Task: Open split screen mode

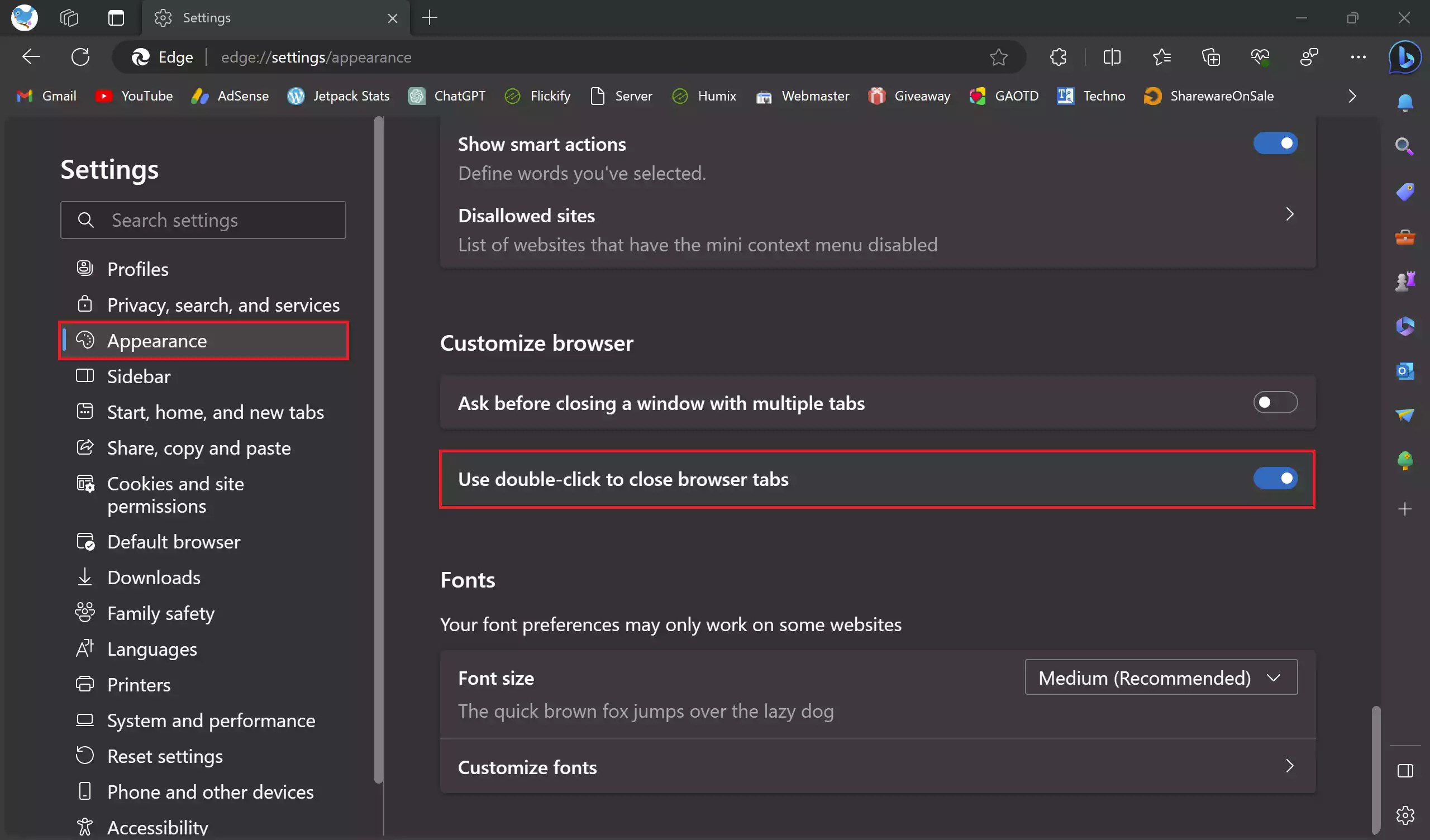Action: [1112, 57]
